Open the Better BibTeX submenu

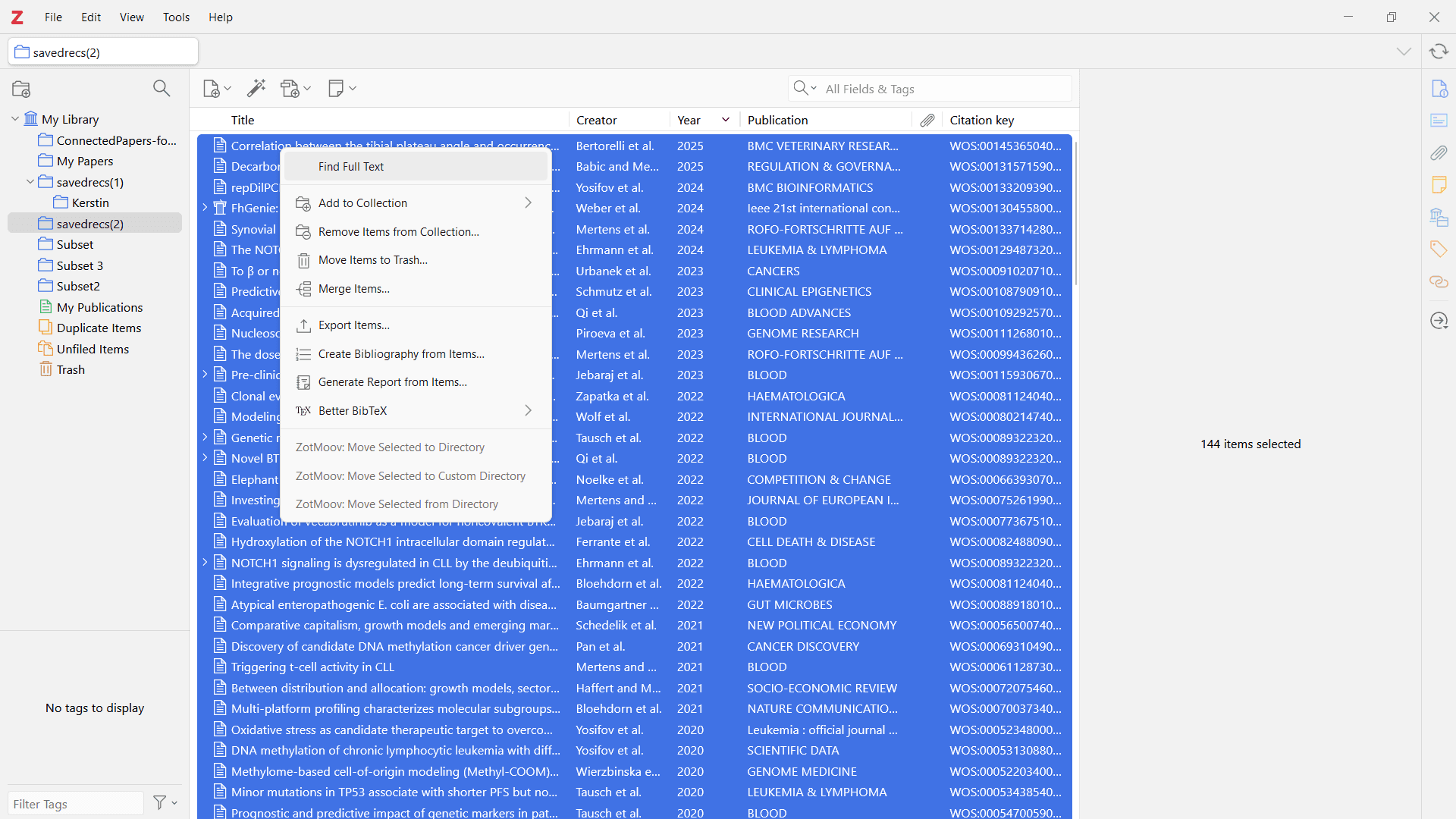coord(416,411)
